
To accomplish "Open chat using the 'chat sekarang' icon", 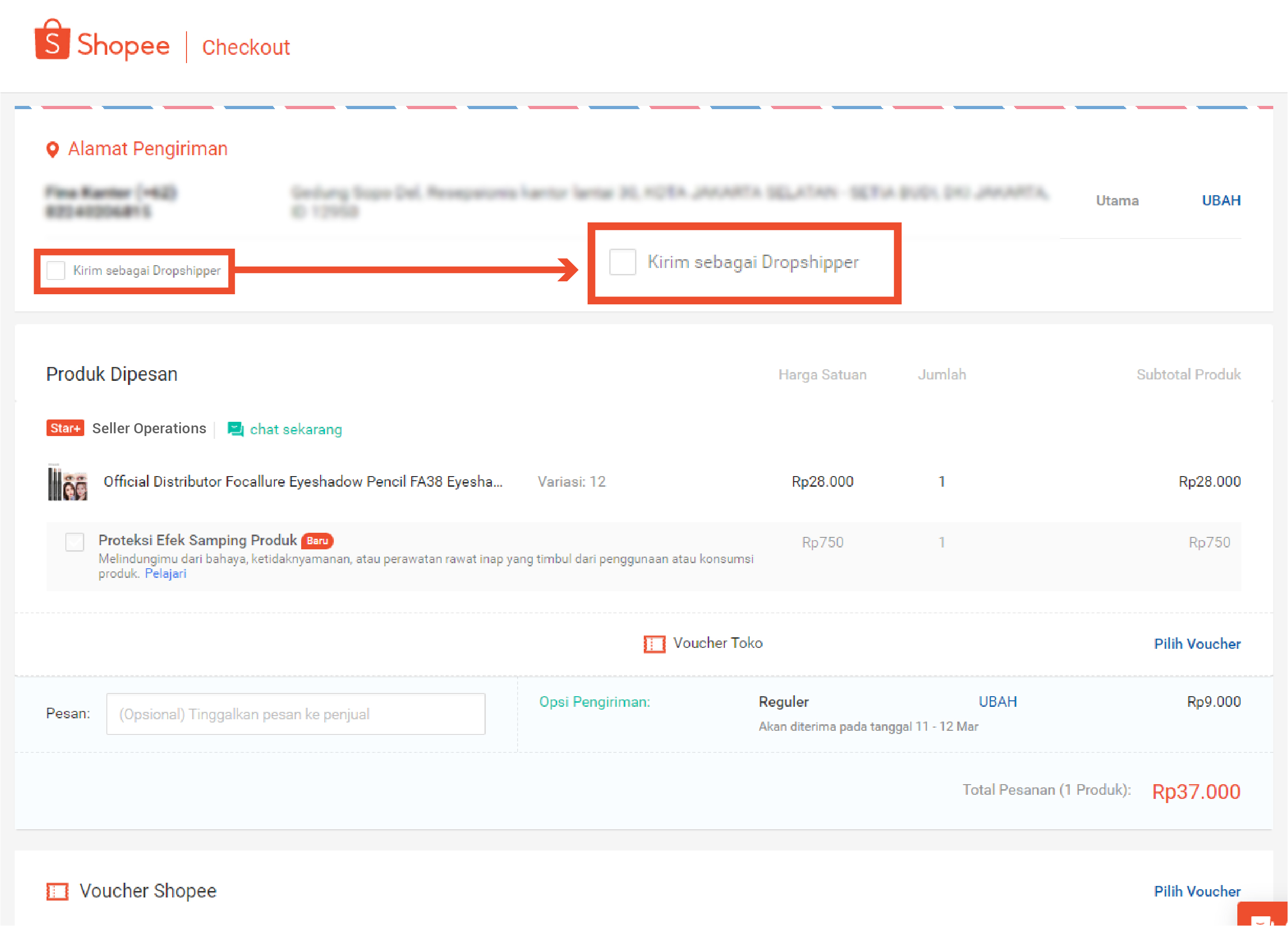I will click(x=234, y=429).
